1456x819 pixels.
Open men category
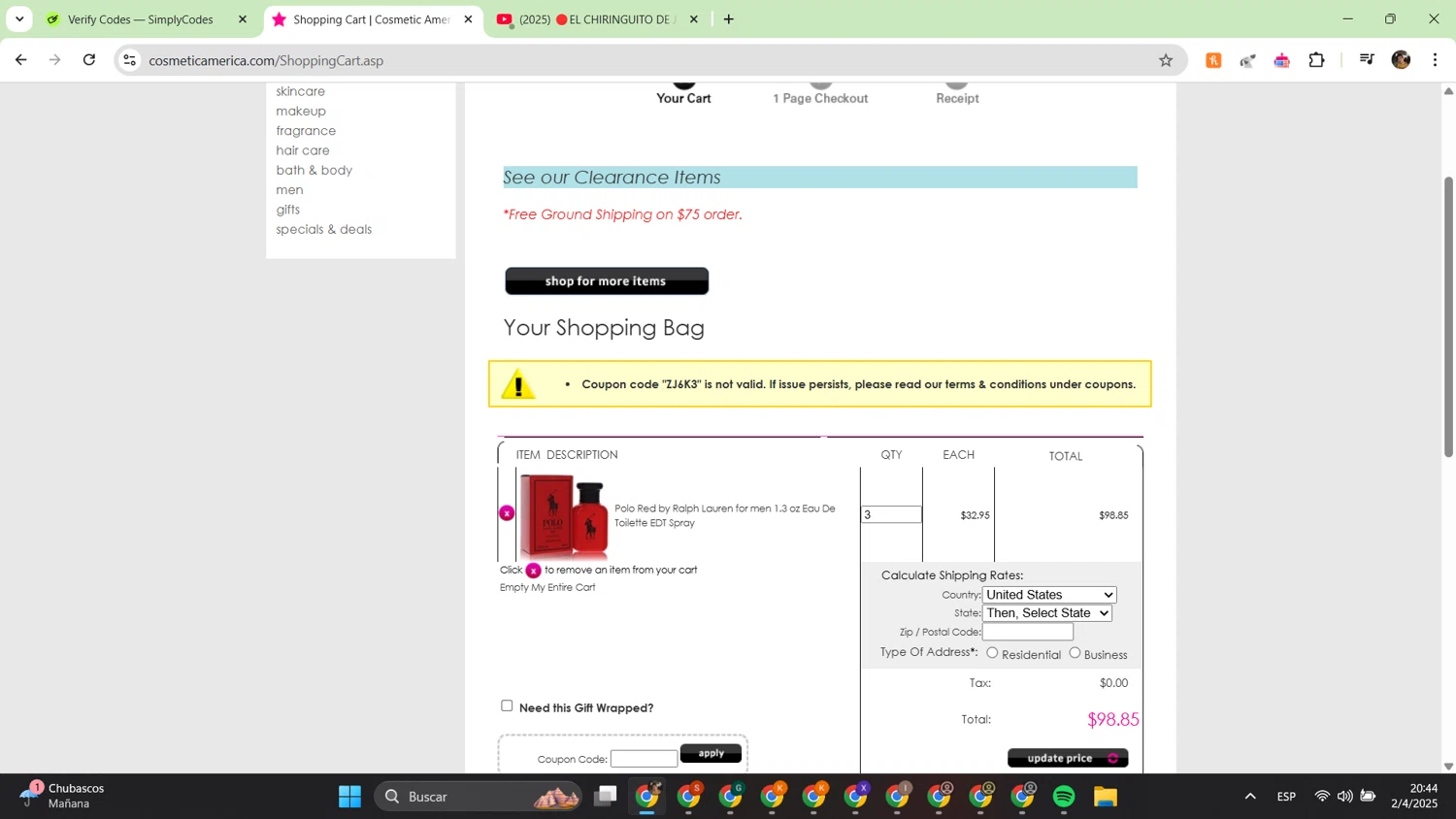[289, 190]
